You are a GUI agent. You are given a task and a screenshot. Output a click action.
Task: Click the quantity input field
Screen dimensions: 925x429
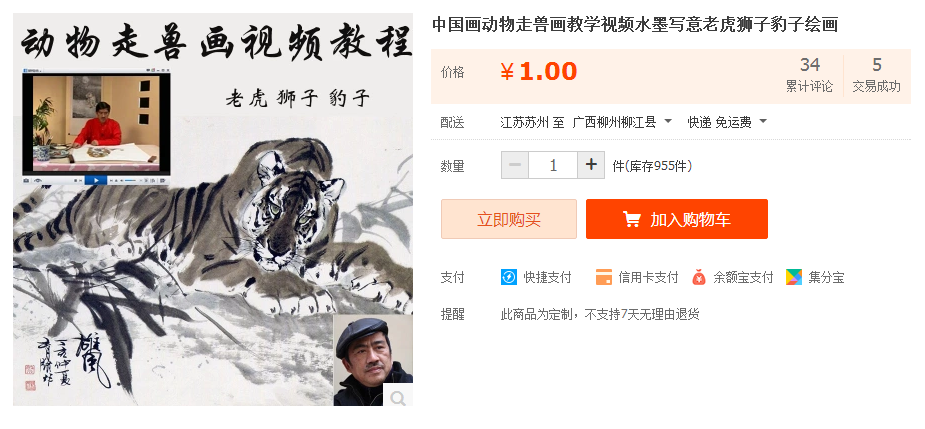point(553,165)
